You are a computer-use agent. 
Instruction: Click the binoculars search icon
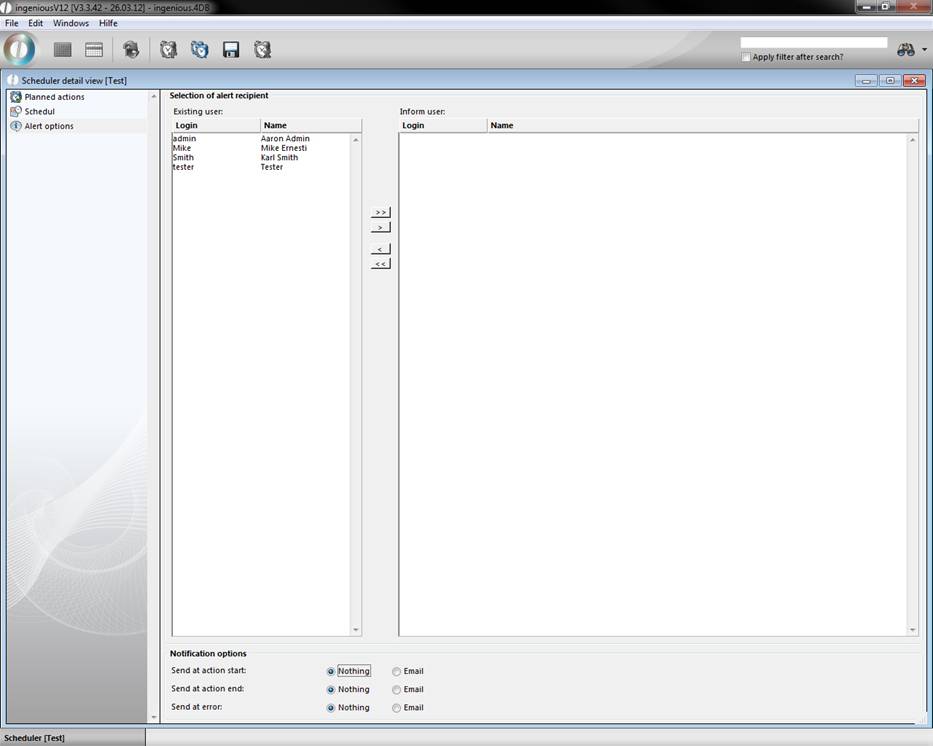pyautogui.click(x=906, y=49)
